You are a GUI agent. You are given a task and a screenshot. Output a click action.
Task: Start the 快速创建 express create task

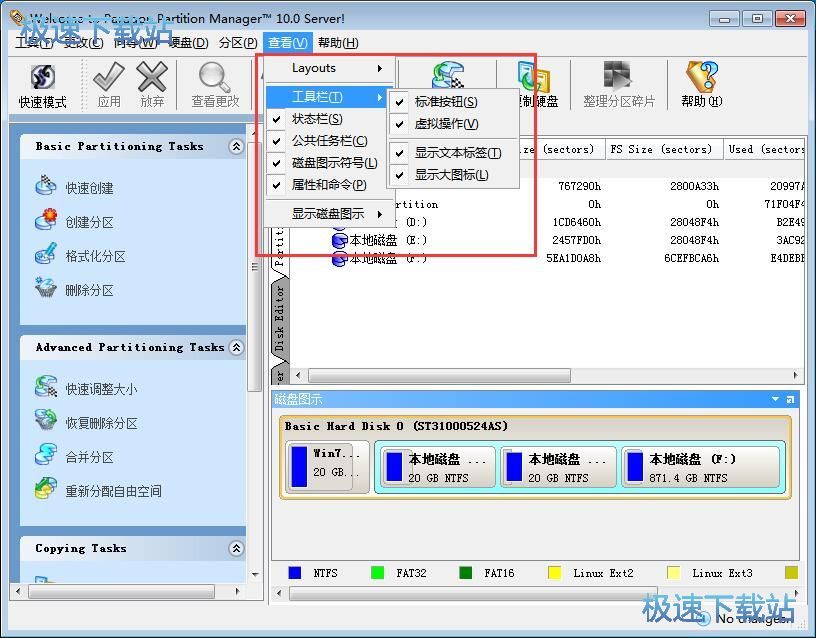click(x=74, y=187)
